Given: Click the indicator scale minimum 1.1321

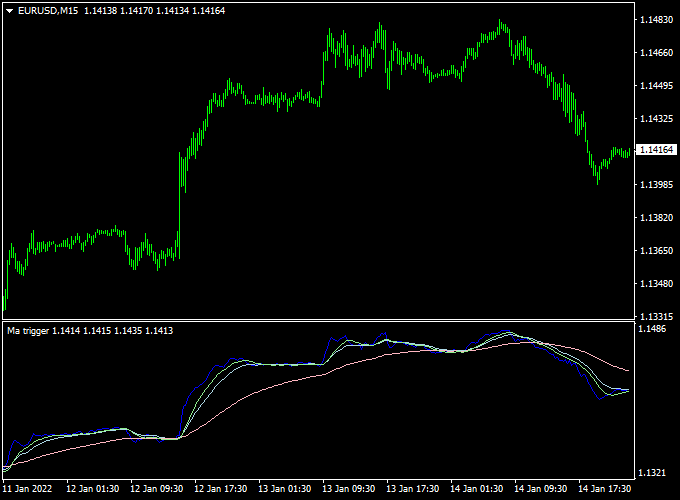Looking at the screenshot, I should coord(652,473).
